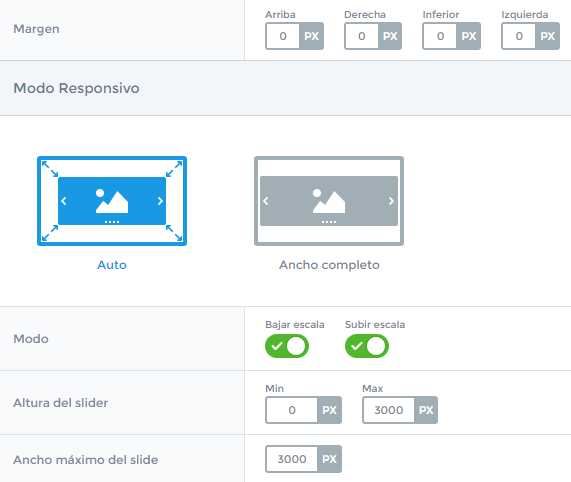Click the PX unit next to Izquierda

click(547, 36)
